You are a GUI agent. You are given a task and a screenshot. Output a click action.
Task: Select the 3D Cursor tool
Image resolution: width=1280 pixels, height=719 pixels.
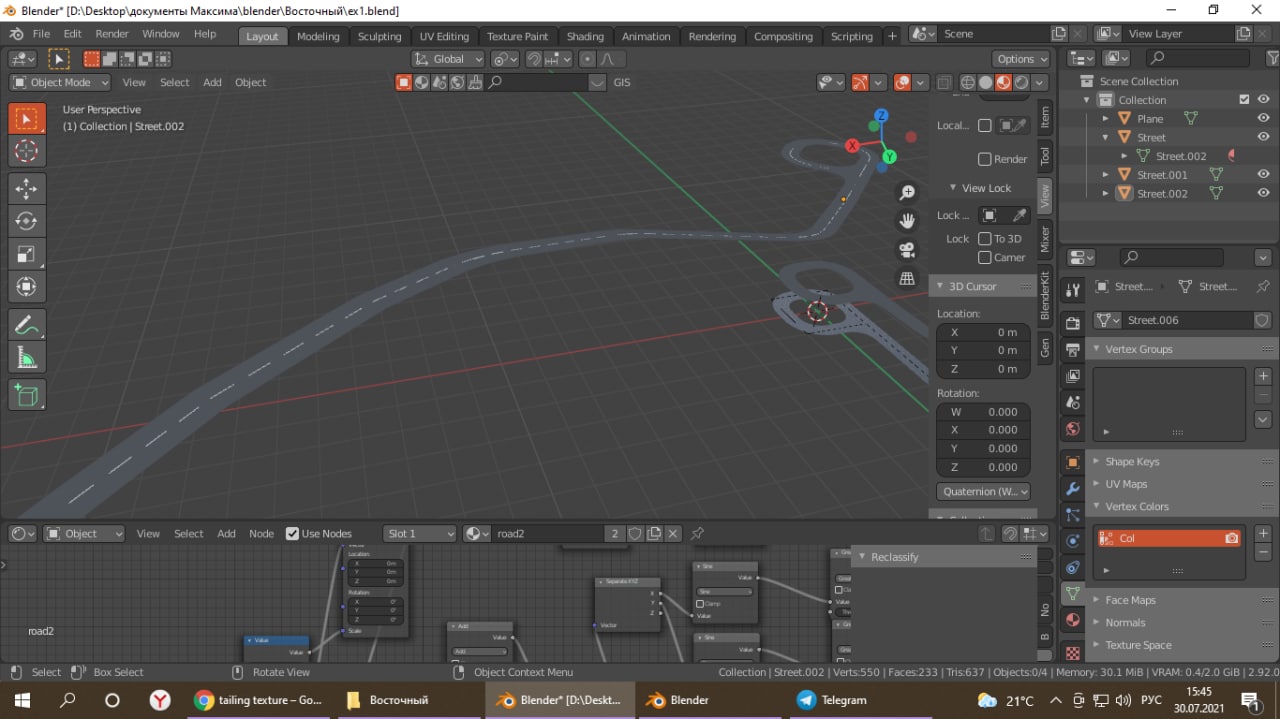click(x=27, y=152)
